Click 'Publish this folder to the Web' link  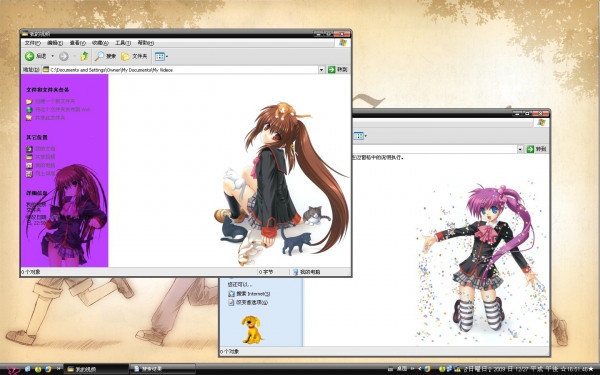tap(63, 109)
